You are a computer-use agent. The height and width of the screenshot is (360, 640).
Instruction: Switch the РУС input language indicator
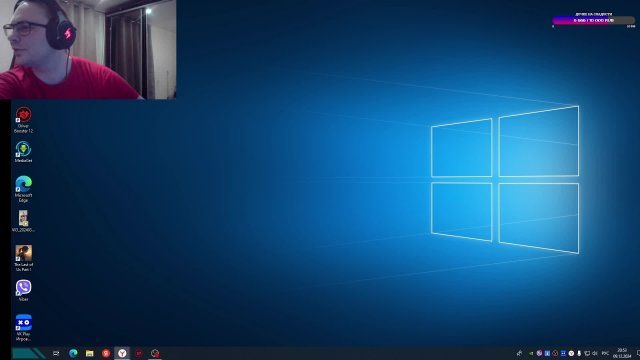tap(605, 353)
